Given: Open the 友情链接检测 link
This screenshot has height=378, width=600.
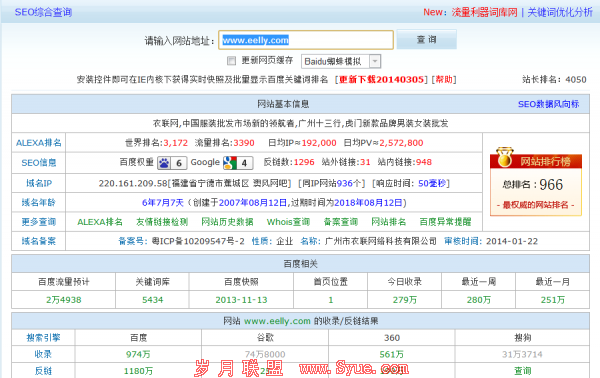Looking at the screenshot, I should 162,222.
